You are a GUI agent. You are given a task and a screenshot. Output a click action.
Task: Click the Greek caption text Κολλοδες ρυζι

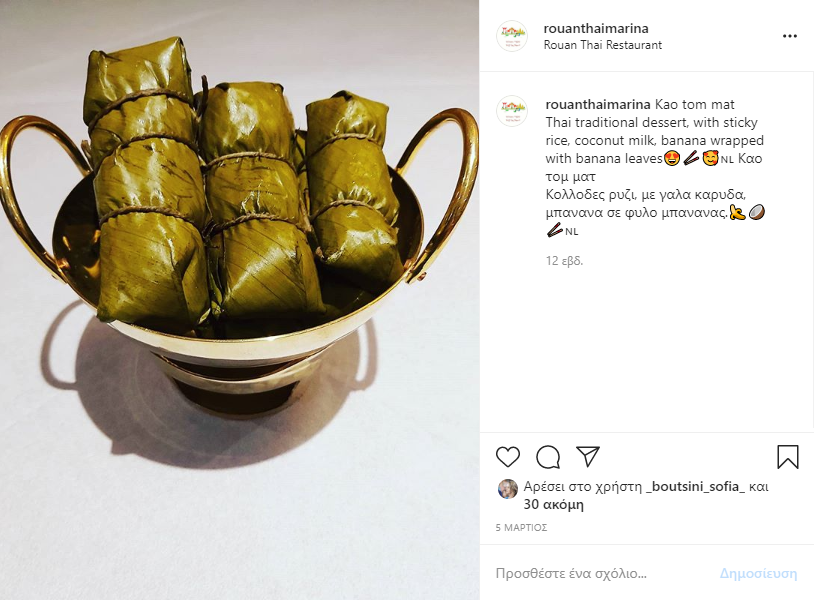588,195
